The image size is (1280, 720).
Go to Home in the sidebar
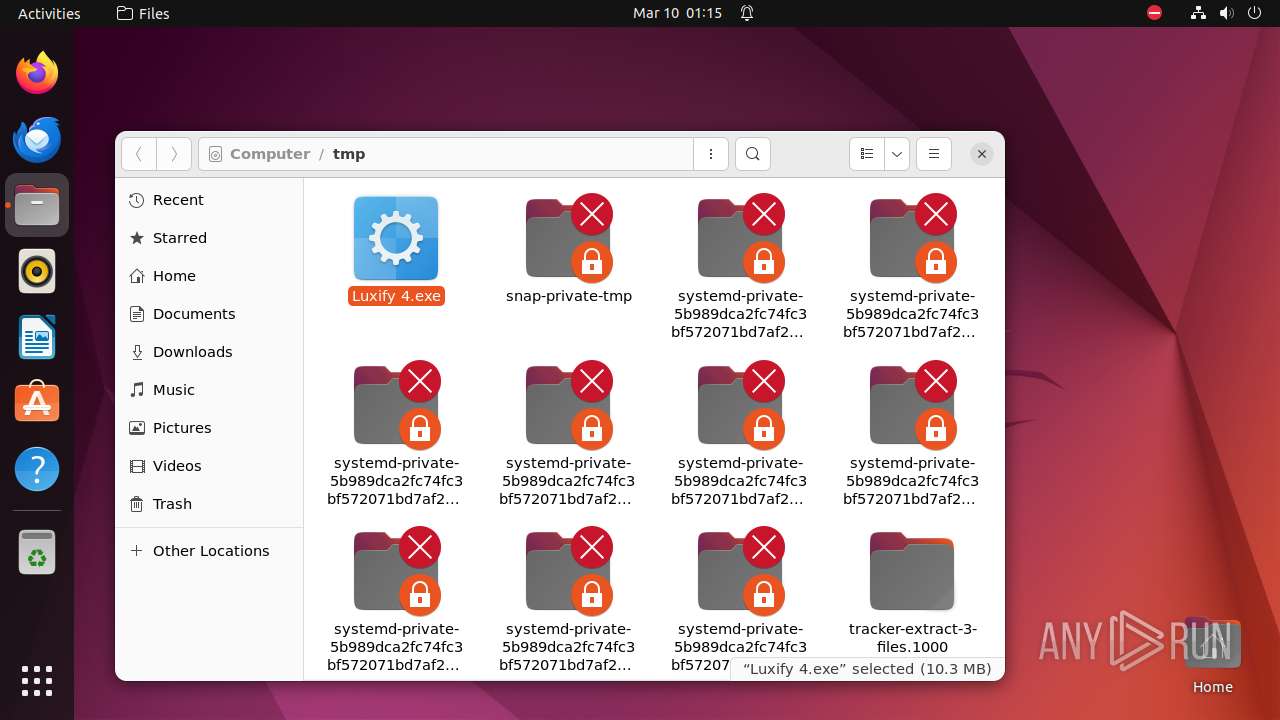click(209, 276)
